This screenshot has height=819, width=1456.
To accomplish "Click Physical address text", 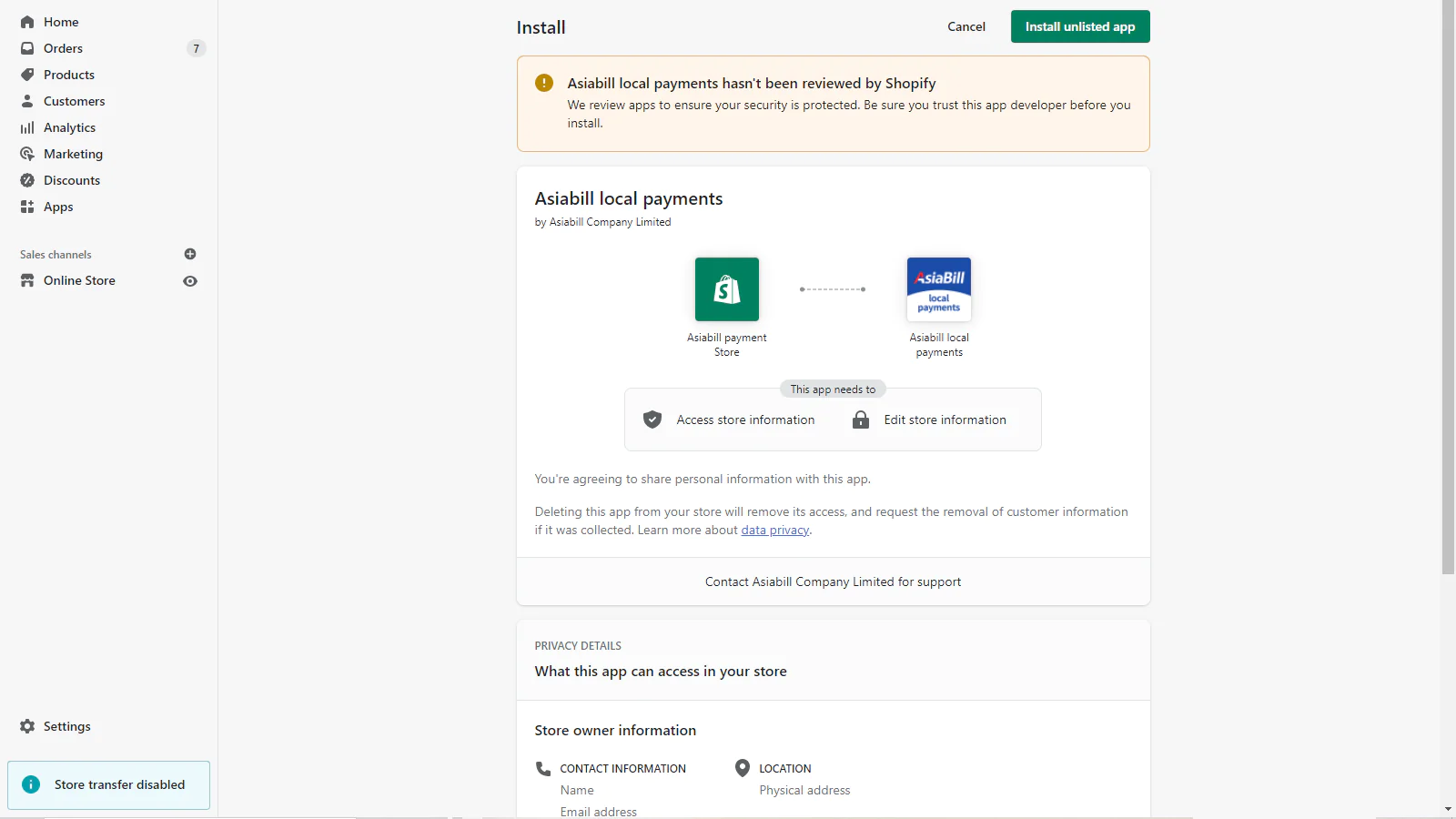I will pos(804,790).
